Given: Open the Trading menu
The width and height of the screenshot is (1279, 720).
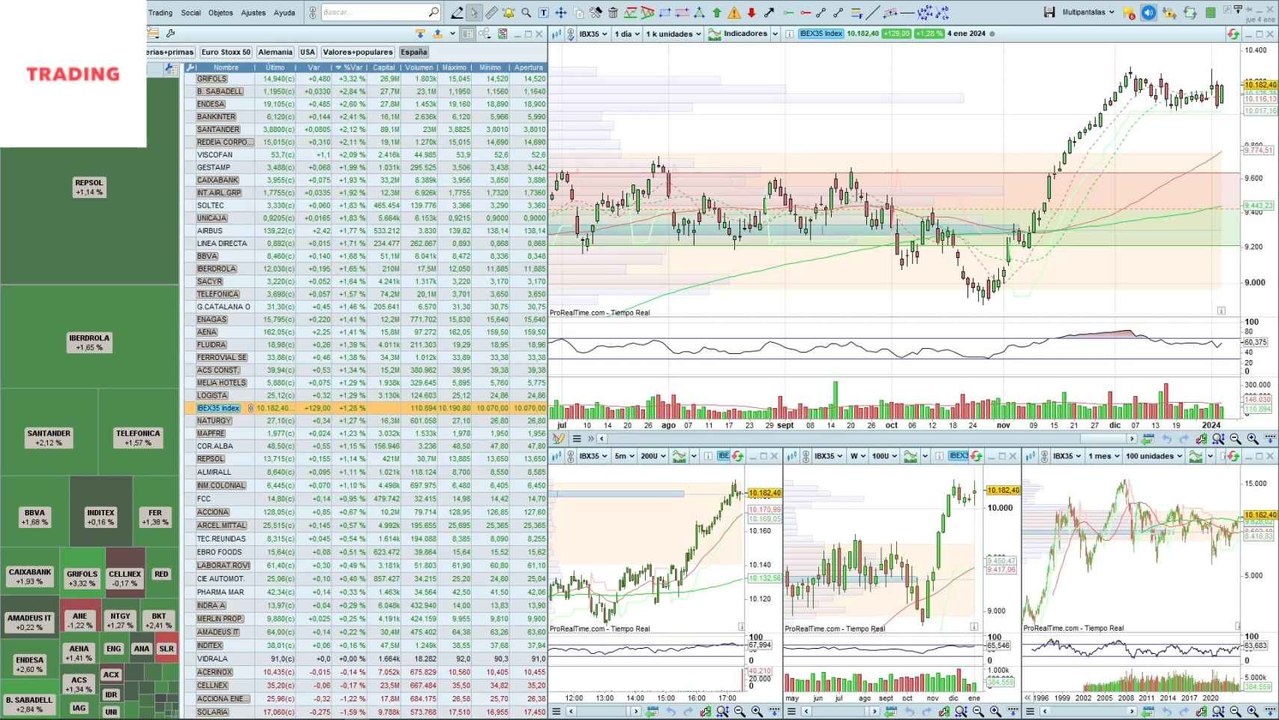Looking at the screenshot, I should click(x=160, y=13).
